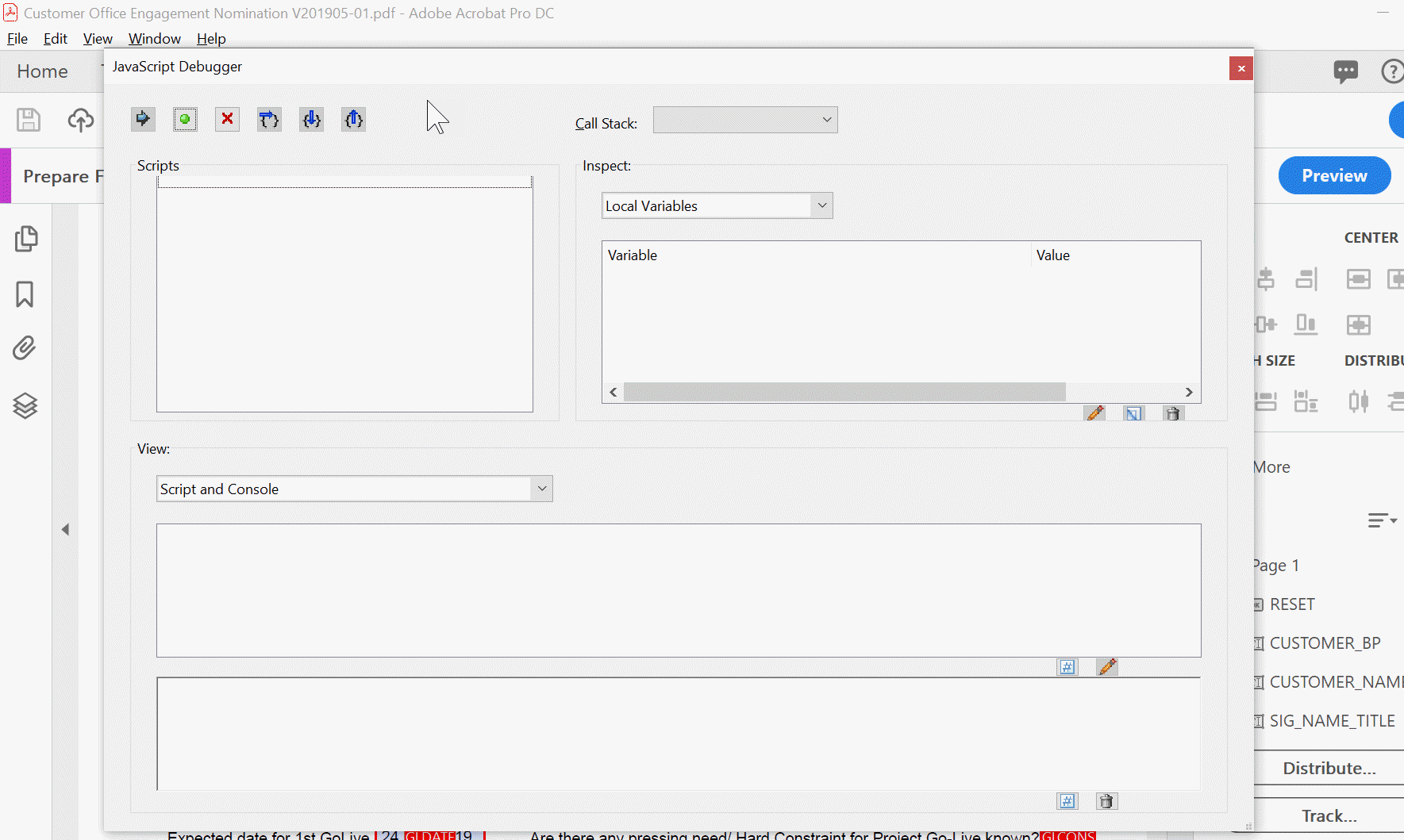This screenshot has height=840, width=1404.
Task: Collapse left navigation pane with arrow
Action: (x=66, y=529)
